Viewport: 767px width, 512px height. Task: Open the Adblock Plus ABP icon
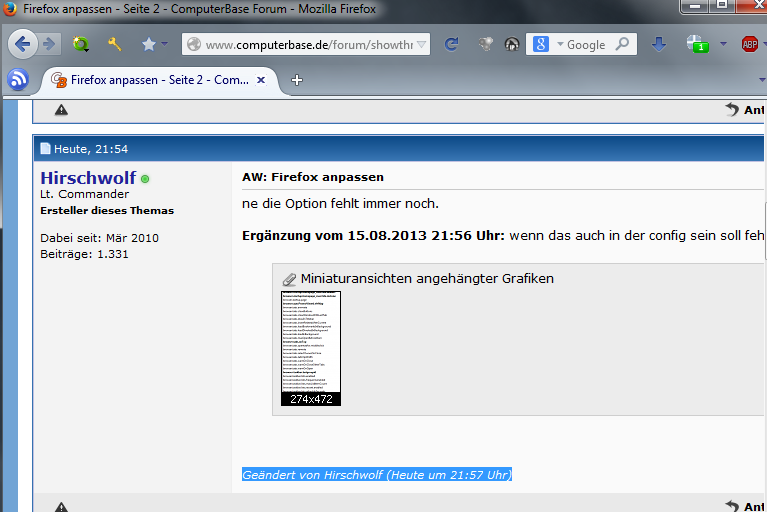[x=749, y=45]
